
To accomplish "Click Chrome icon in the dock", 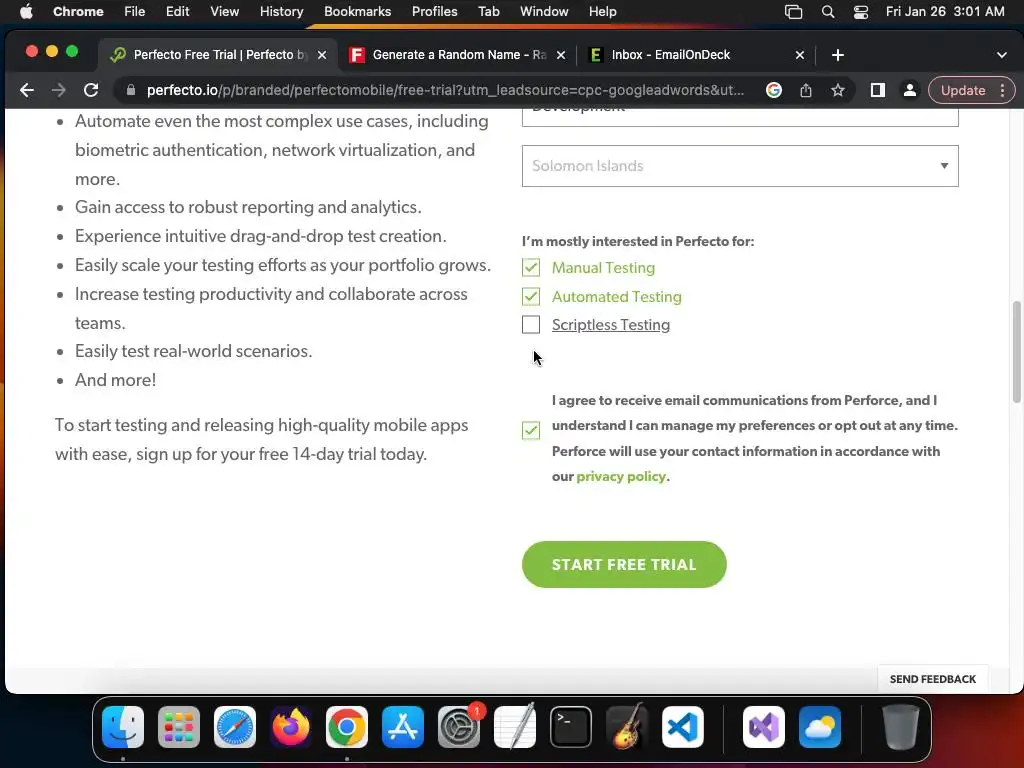I will 347,727.
